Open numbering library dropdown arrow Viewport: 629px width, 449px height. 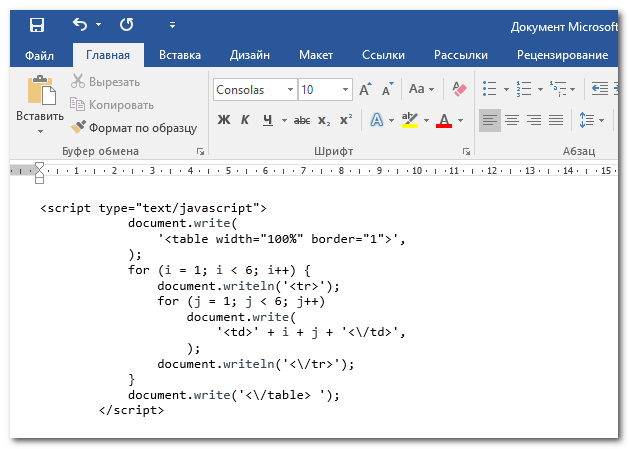coord(540,89)
